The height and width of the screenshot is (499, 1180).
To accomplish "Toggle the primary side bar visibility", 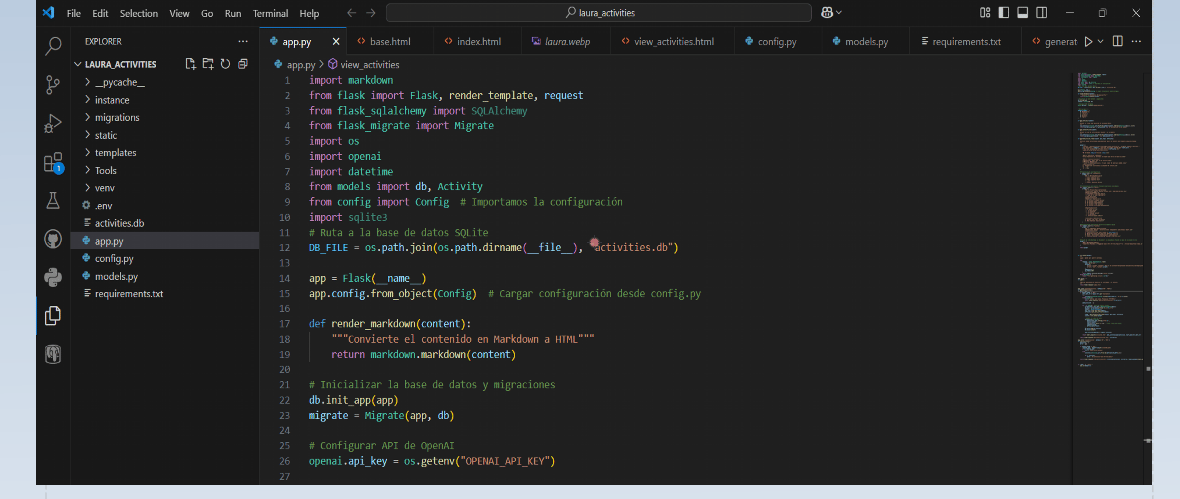I will pyautogui.click(x=1004, y=13).
